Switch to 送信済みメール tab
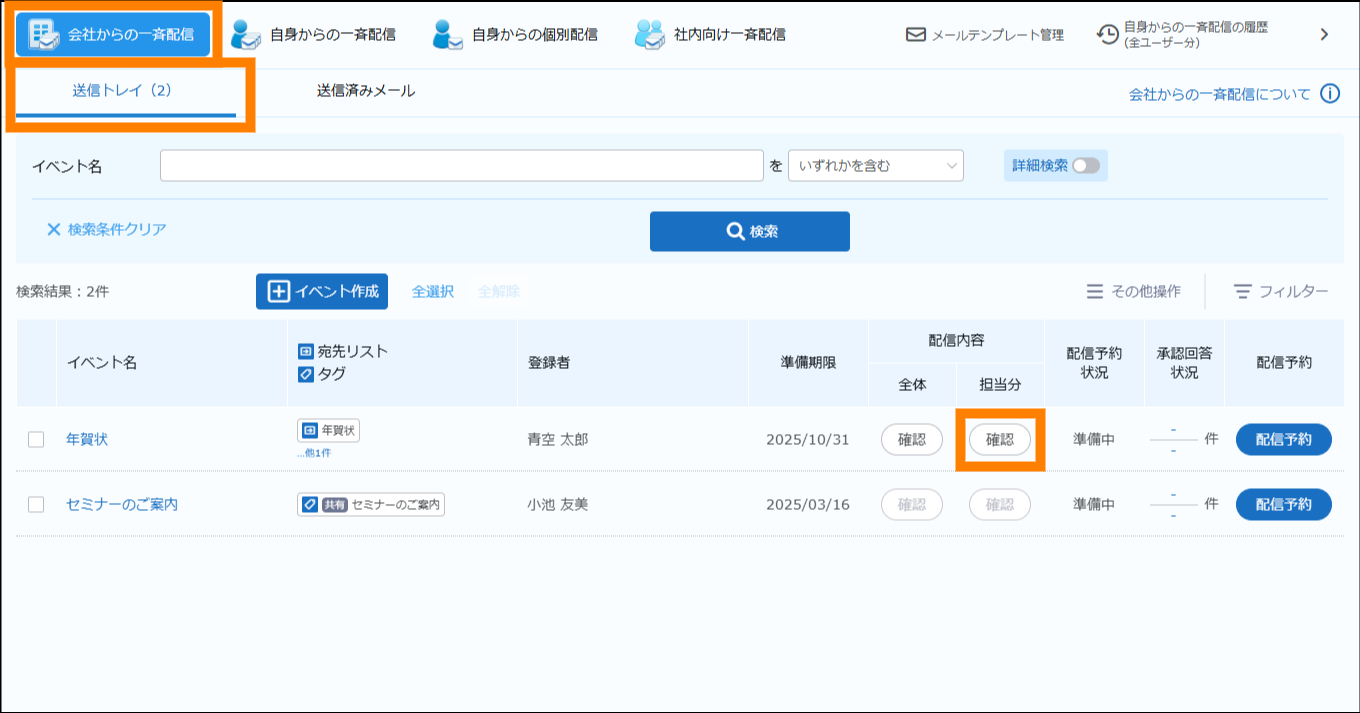This screenshot has width=1360, height=713. pyautogui.click(x=365, y=91)
